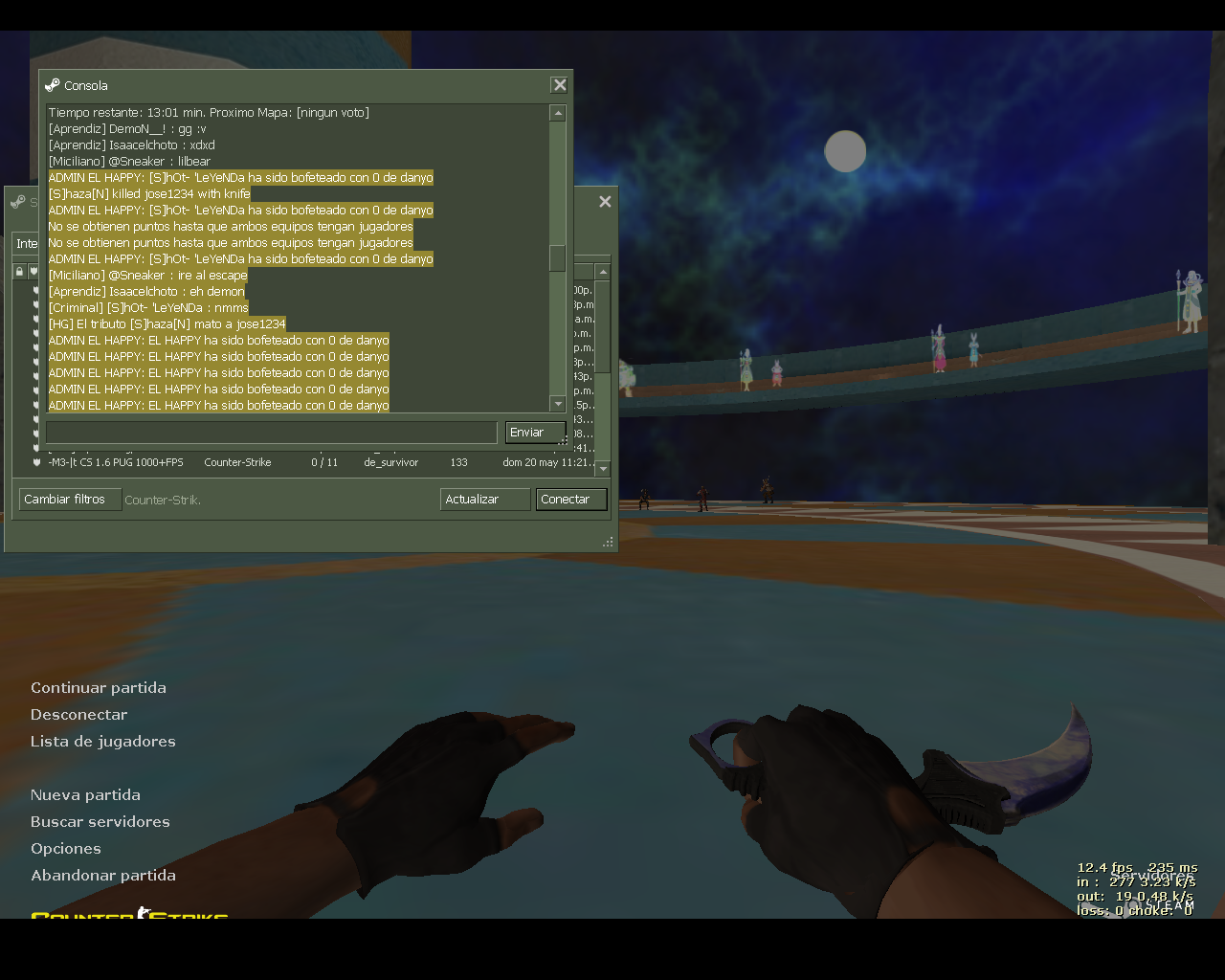1225x980 pixels.
Task: Switch to the Internet tab in server browser
Action: click(x=26, y=243)
